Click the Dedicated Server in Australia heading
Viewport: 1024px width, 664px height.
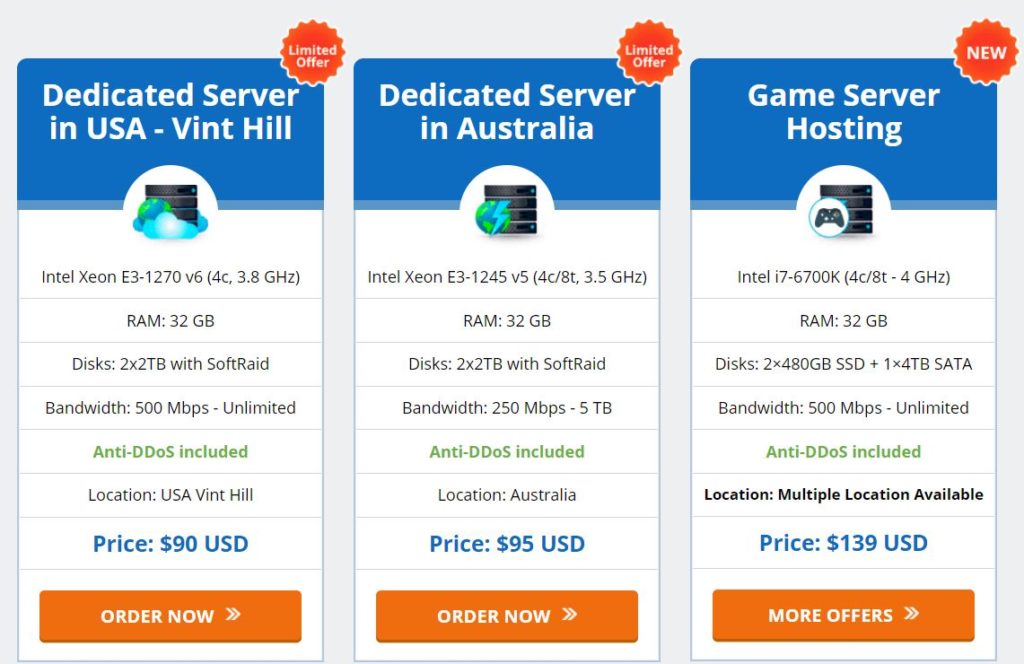click(507, 112)
